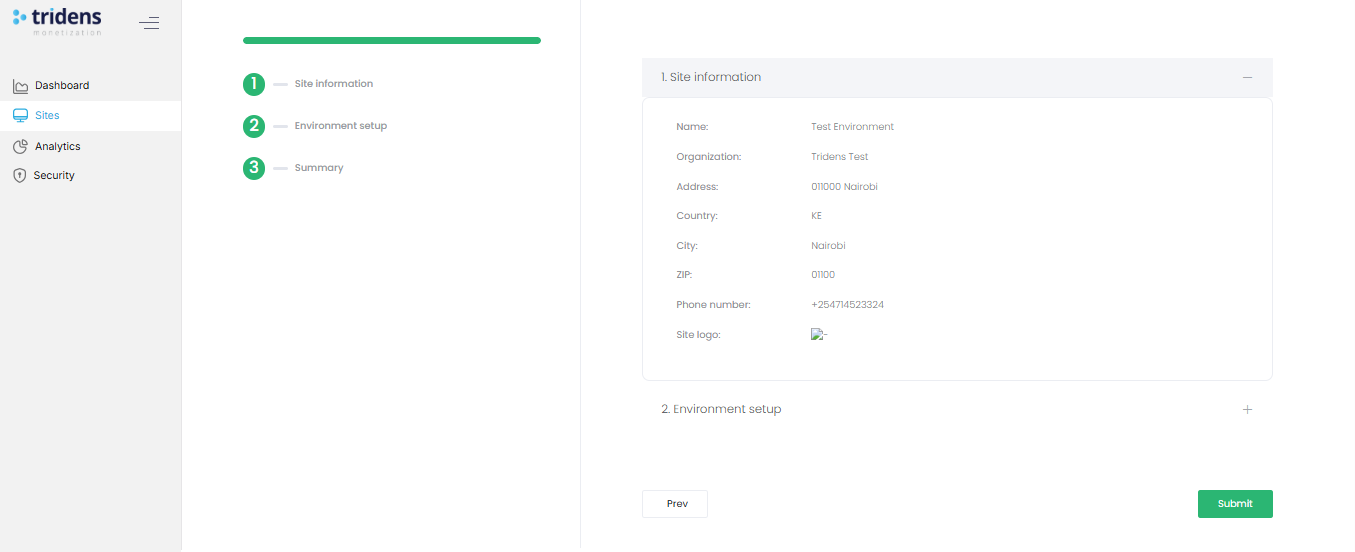Click the organization value Tridens Test
1355x552 pixels.
(840, 157)
